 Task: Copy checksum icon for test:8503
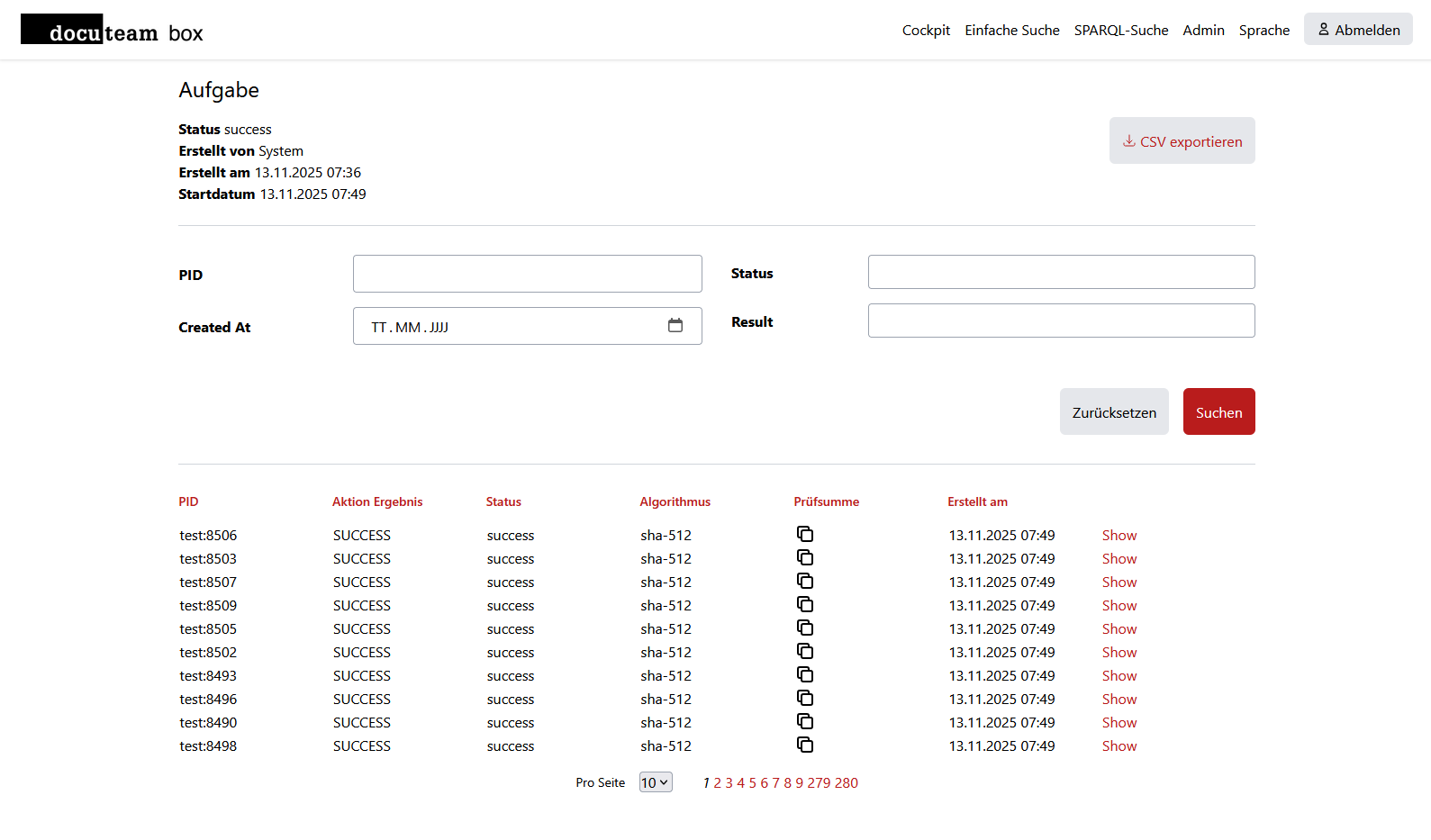(x=805, y=557)
